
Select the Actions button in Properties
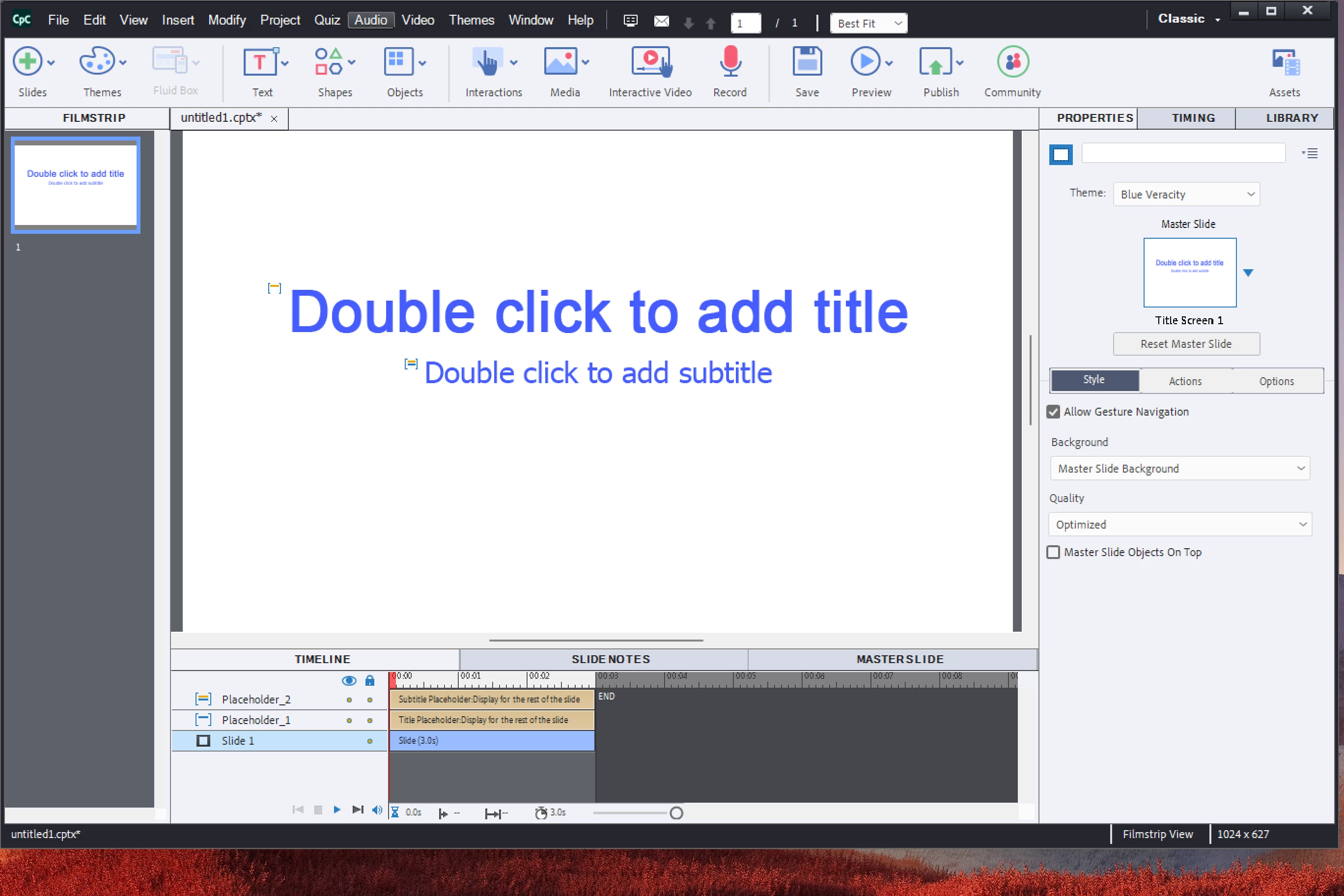click(x=1185, y=381)
